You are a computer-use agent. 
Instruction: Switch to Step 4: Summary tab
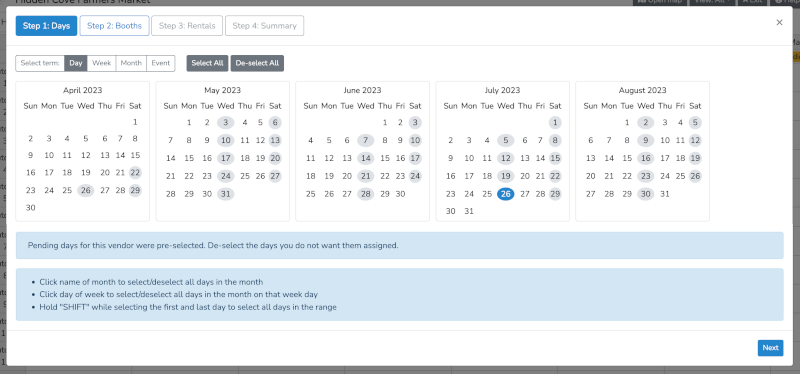point(264,26)
